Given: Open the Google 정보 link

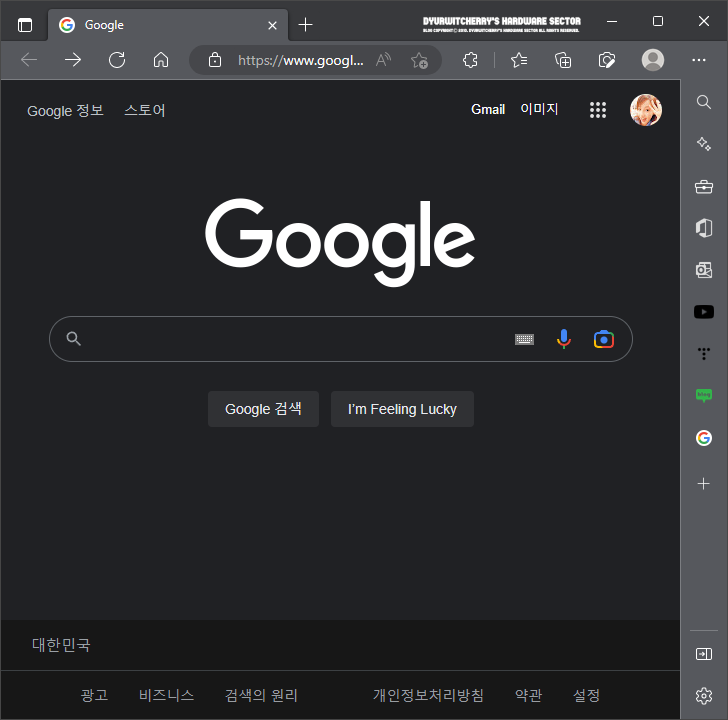Looking at the screenshot, I should point(65,110).
